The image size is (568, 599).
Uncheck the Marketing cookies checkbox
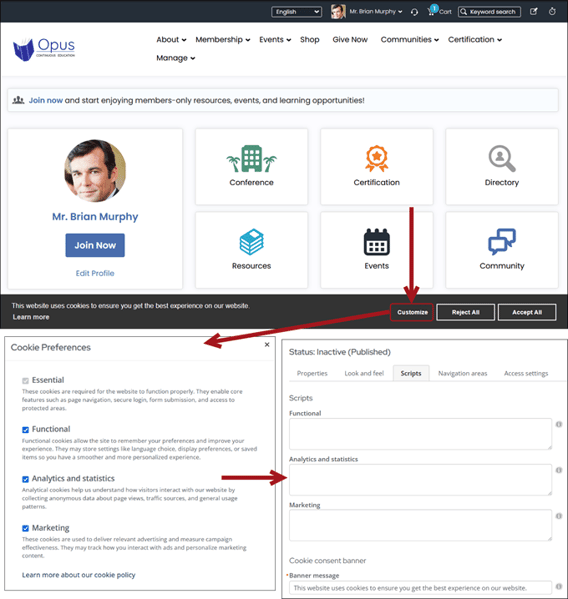tap(26, 528)
